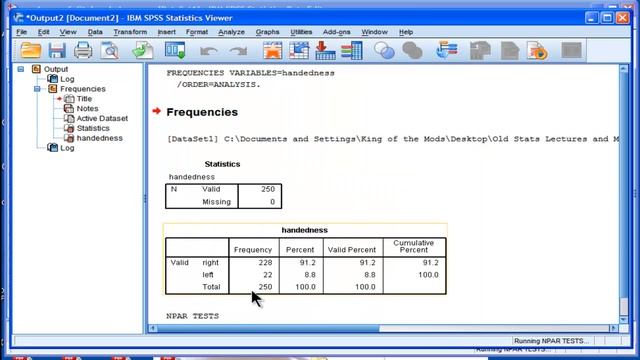
Task: Select handedness item in outline pane
Action: click(x=100, y=138)
